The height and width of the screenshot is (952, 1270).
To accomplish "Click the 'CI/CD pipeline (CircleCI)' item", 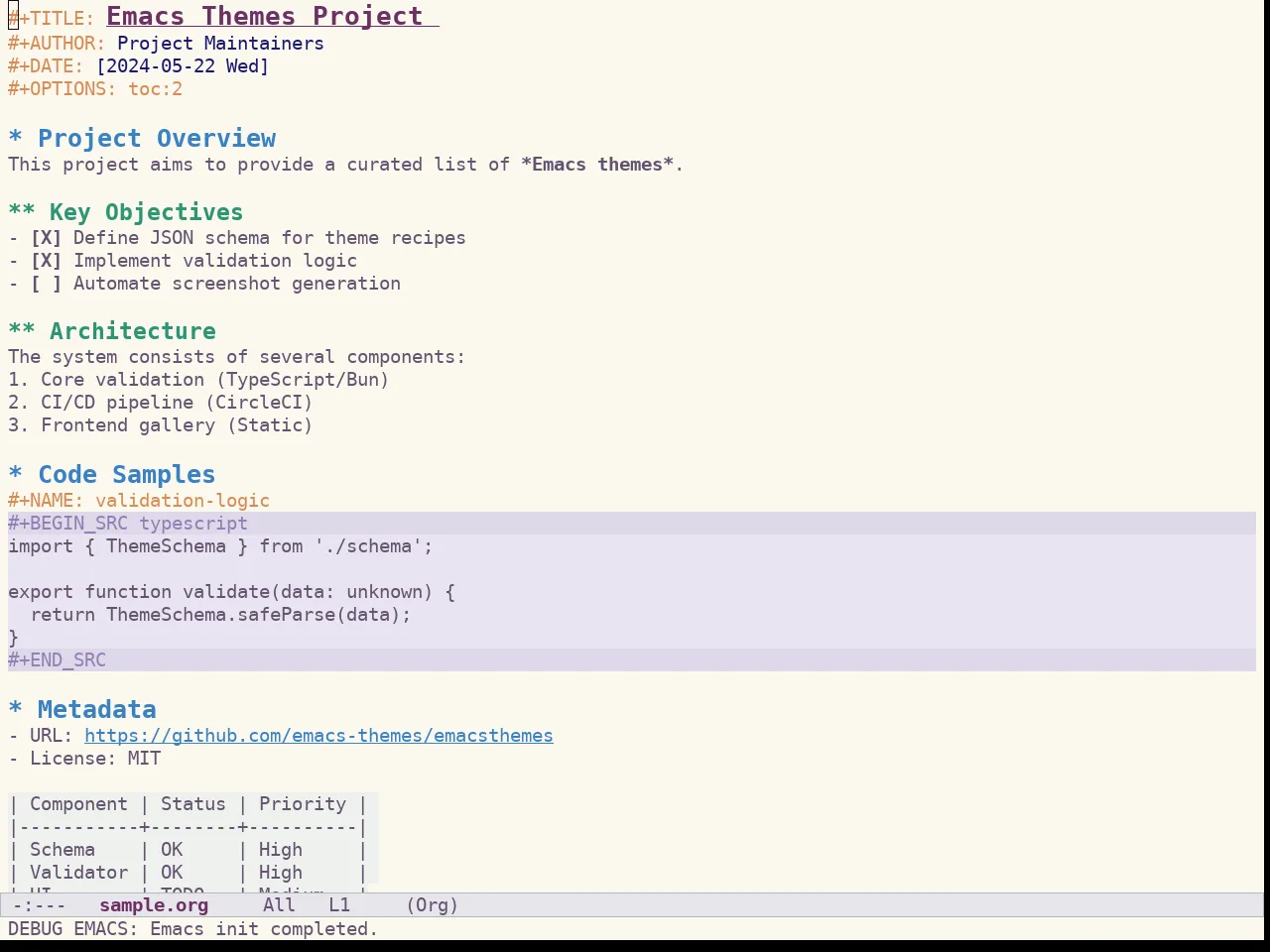I will (x=177, y=403).
